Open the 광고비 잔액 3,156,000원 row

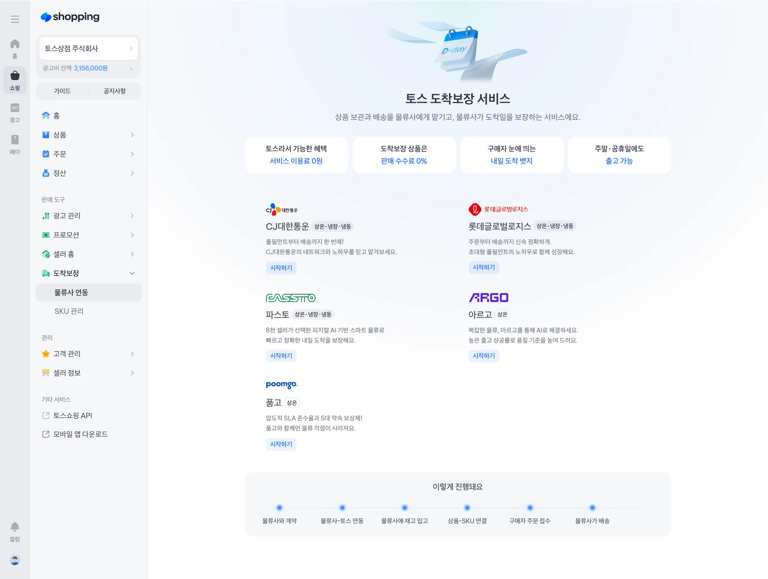pyautogui.click(x=88, y=68)
